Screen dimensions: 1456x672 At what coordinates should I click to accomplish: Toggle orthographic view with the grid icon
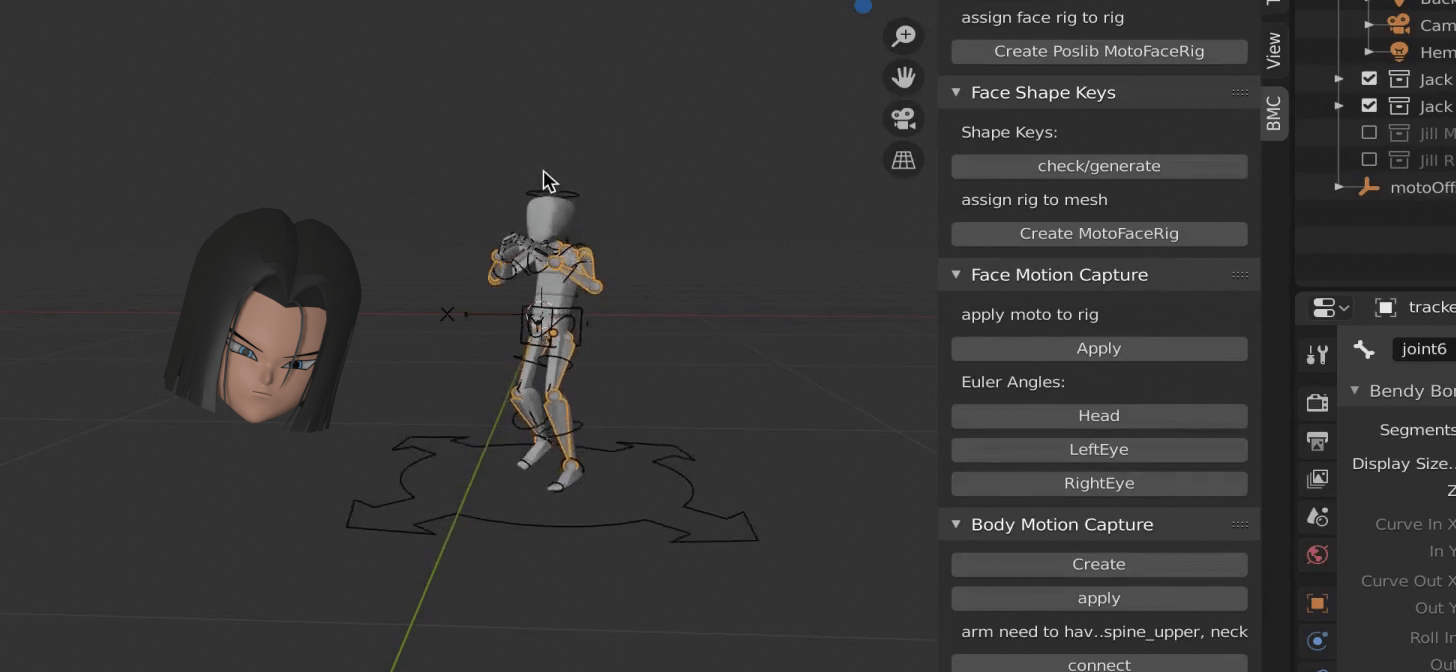(x=903, y=160)
